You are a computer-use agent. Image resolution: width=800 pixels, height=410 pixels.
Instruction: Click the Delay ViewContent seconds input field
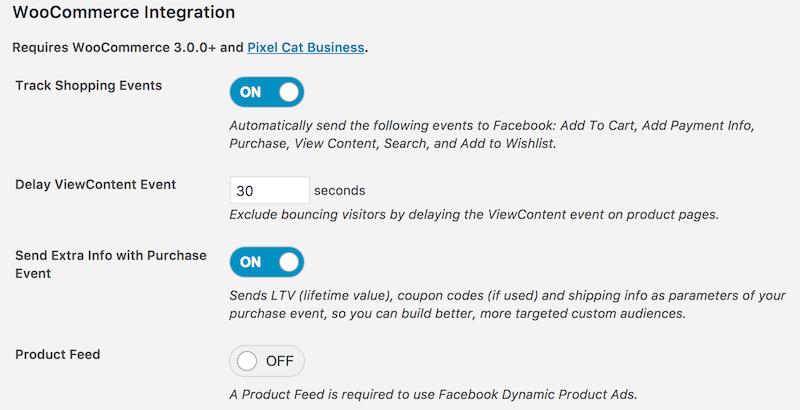(x=269, y=190)
